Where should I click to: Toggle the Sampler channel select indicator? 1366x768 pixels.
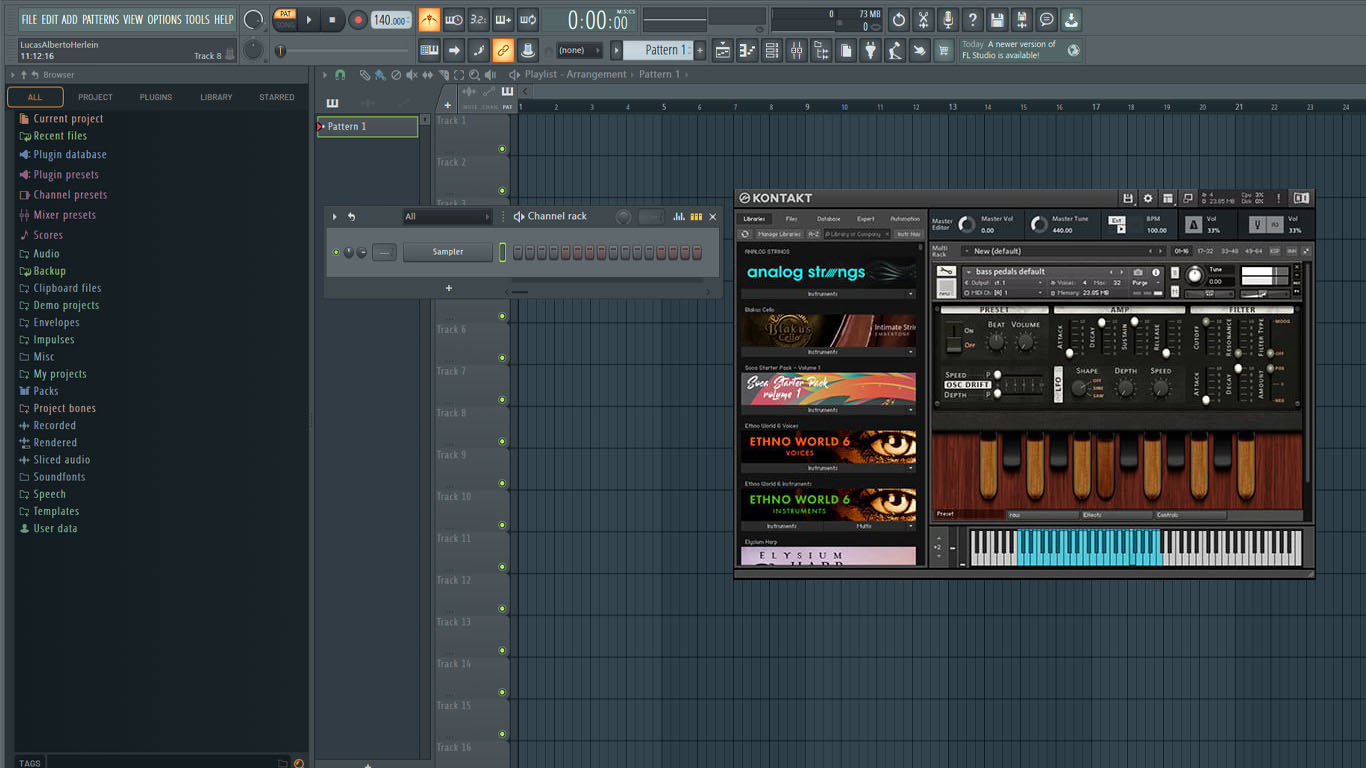502,252
